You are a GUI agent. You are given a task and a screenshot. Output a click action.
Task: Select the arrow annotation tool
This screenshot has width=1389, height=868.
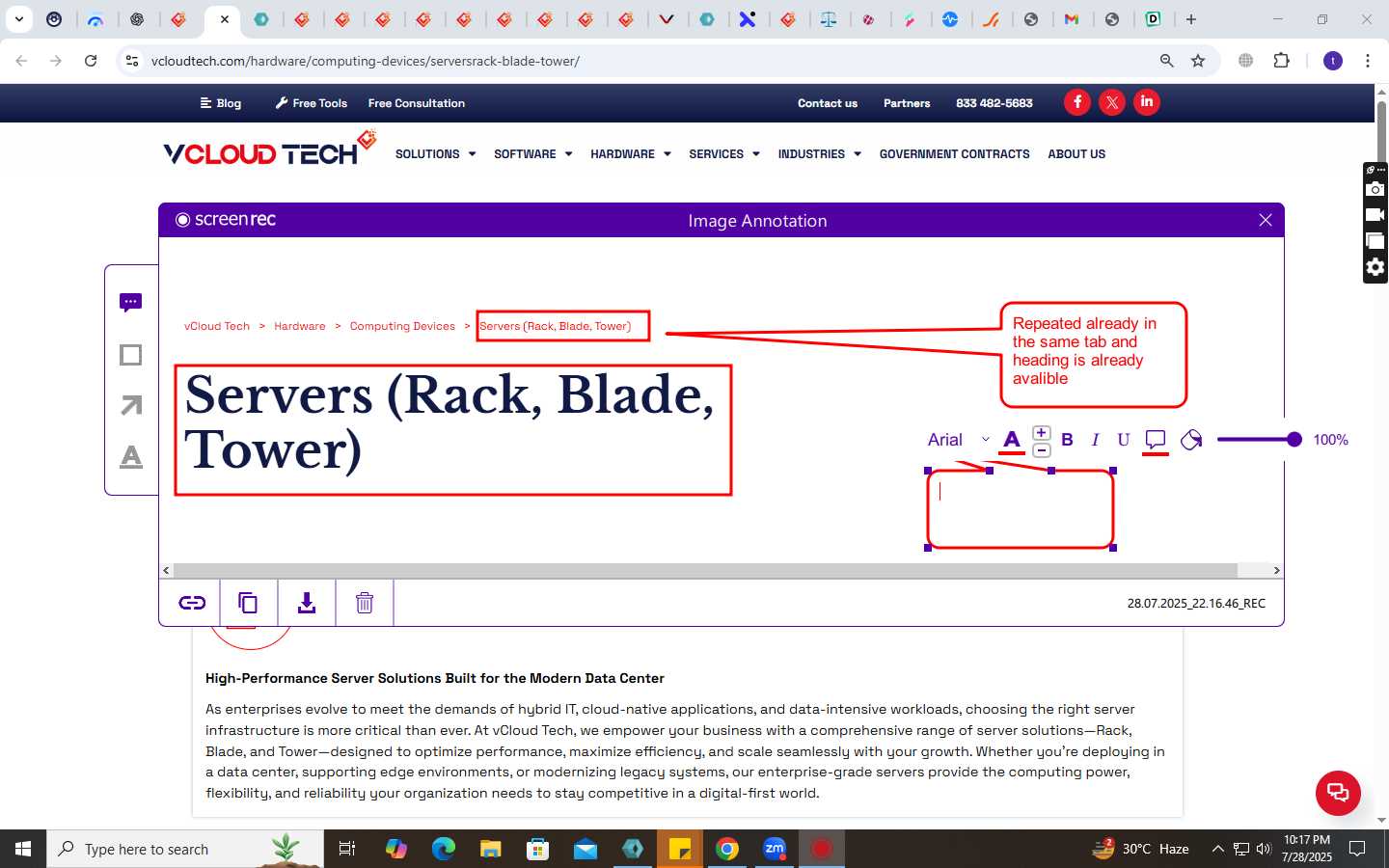point(131,405)
